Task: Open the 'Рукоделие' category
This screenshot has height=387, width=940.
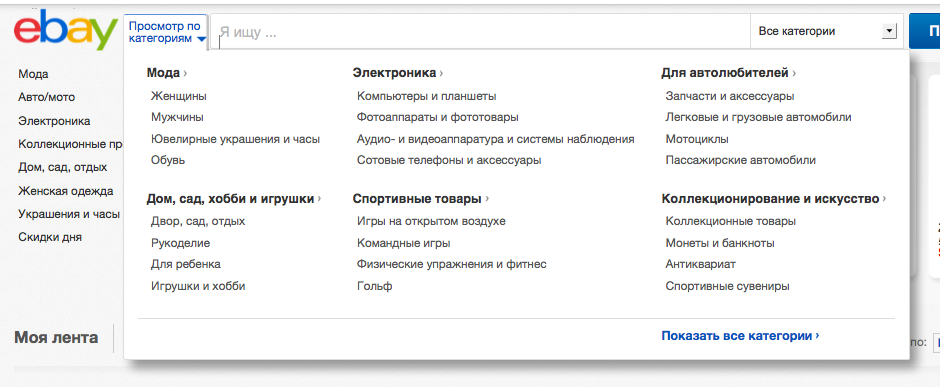Action: 180,243
